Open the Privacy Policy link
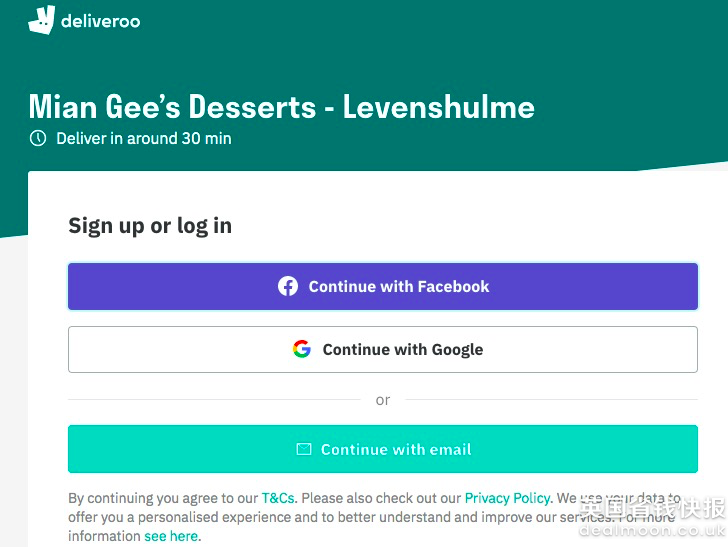728x547 pixels. pos(507,498)
